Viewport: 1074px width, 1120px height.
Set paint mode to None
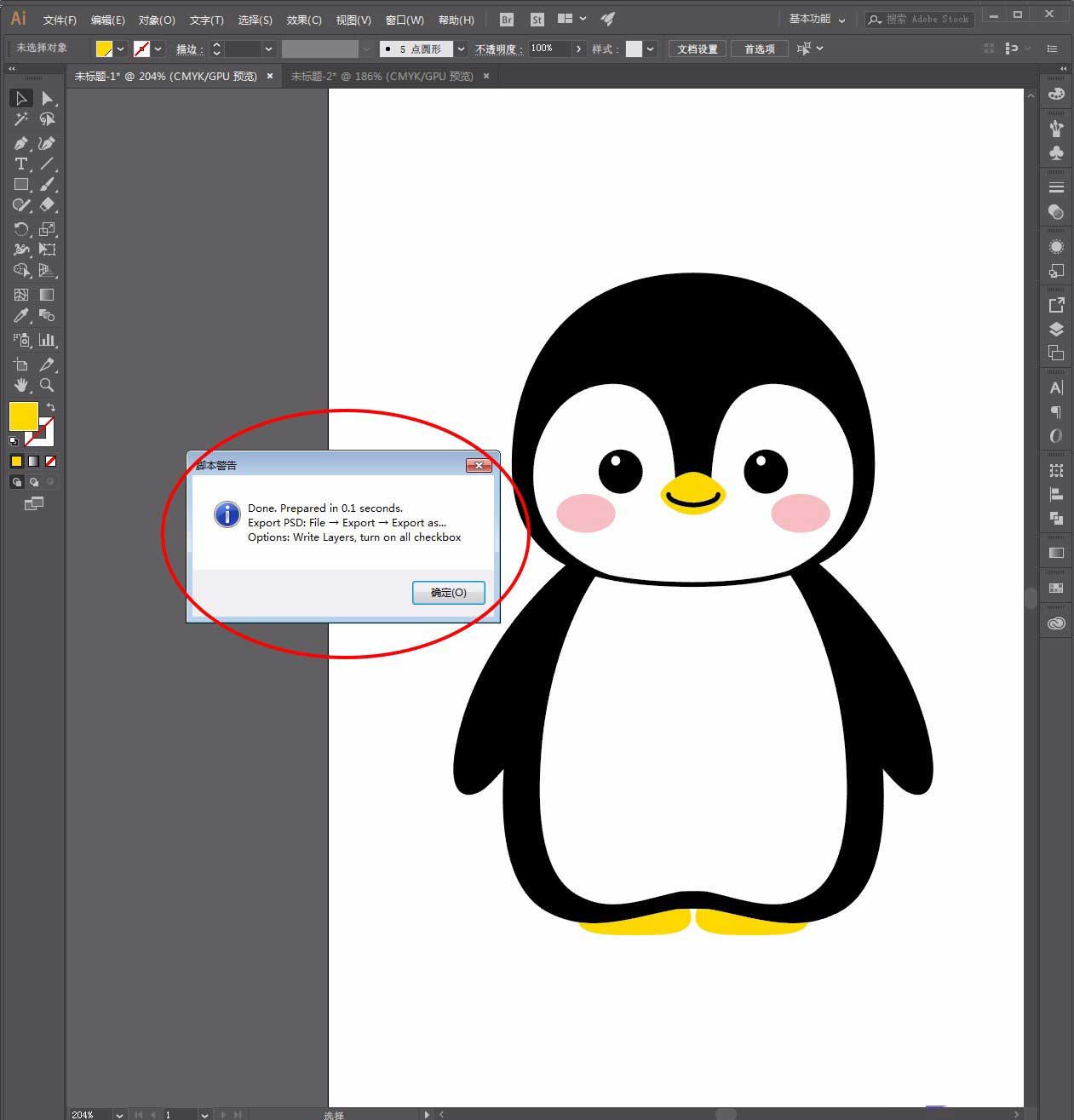[x=50, y=461]
